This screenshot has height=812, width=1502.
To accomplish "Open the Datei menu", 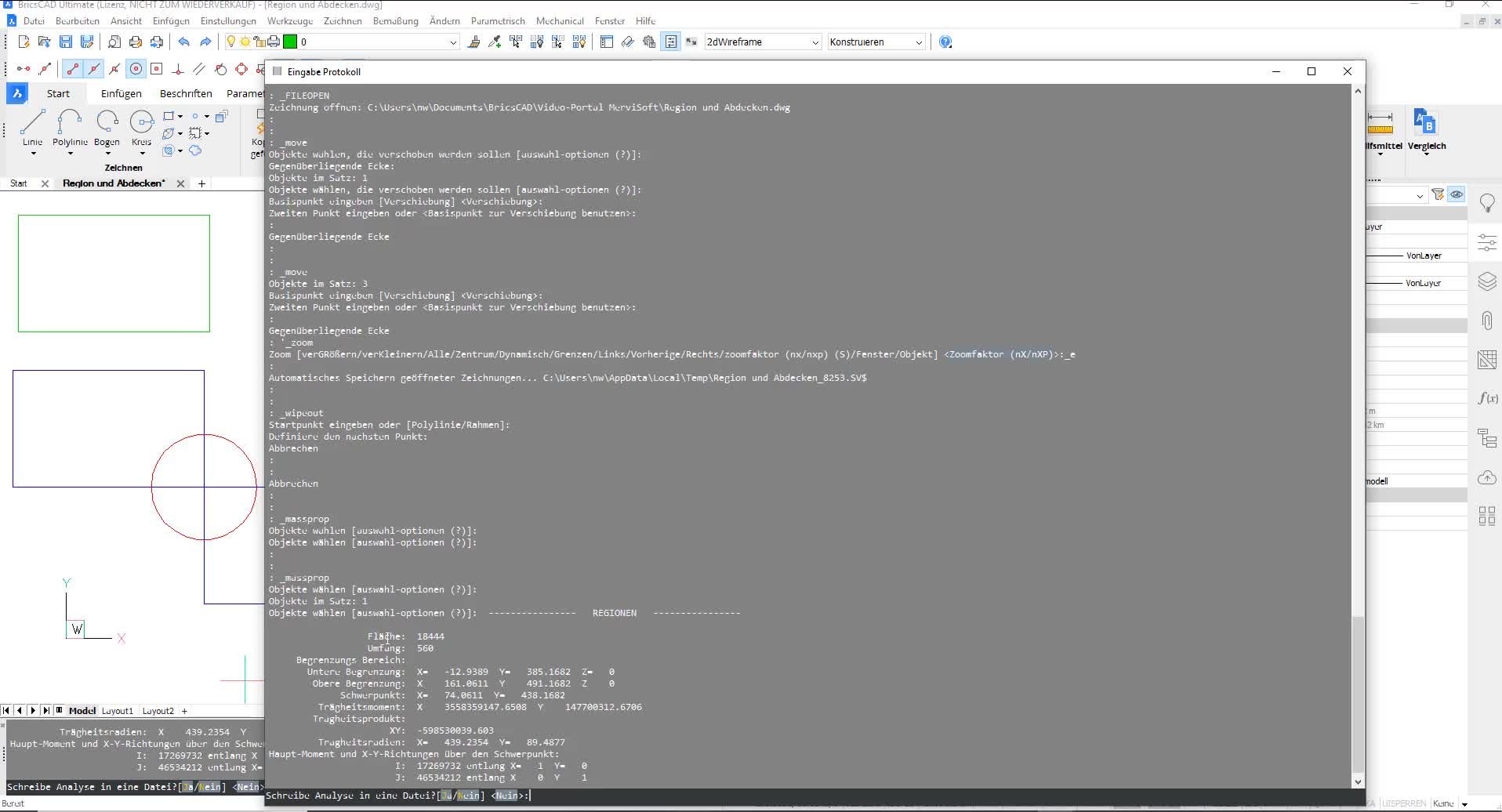I will [x=34, y=21].
